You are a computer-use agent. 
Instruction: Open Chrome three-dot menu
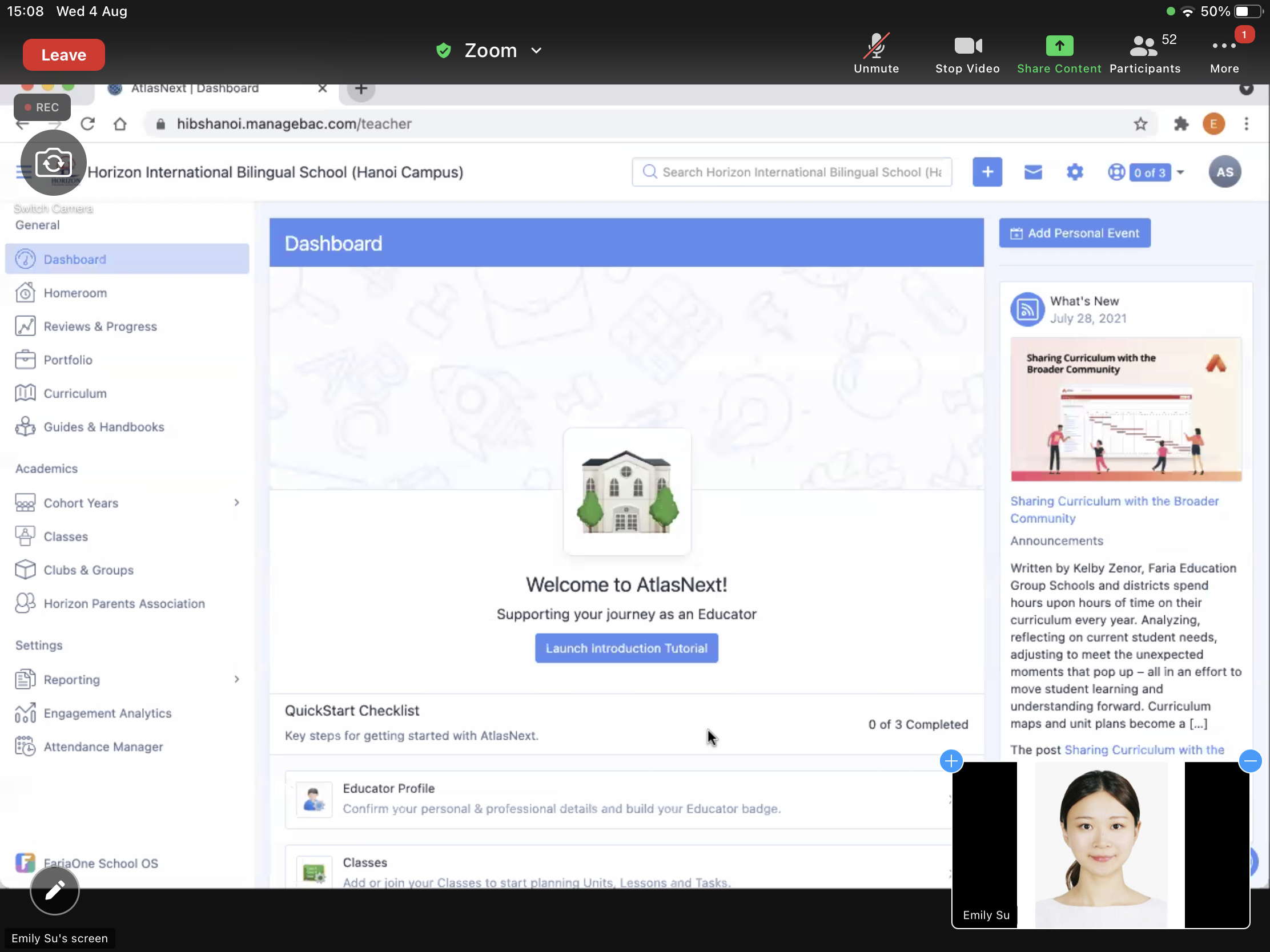1246,124
